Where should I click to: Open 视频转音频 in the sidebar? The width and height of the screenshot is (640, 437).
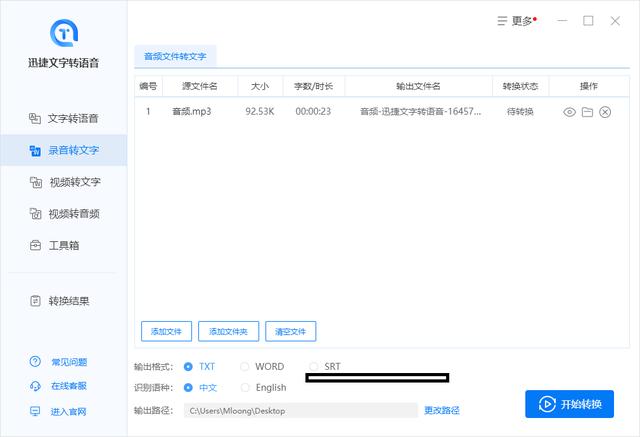tap(64, 214)
